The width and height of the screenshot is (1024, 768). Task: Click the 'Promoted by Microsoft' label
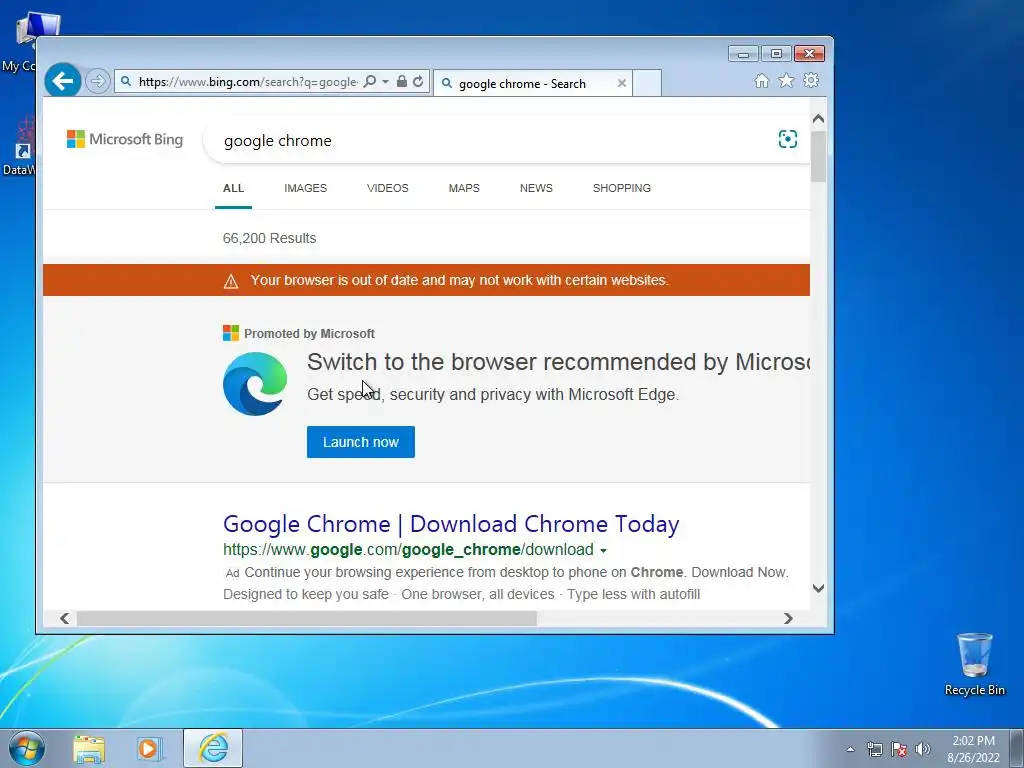(x=309, y=334)
